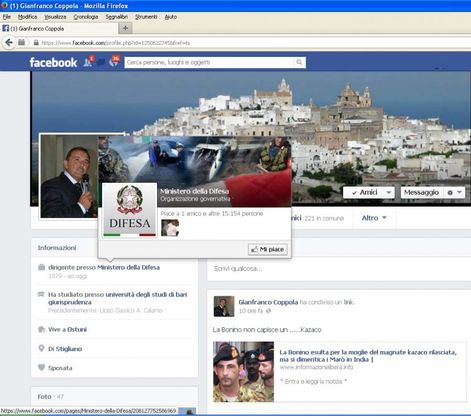Open the DIFESA page logo in the hover card
The image size is (471, 416).
point(129,210)
